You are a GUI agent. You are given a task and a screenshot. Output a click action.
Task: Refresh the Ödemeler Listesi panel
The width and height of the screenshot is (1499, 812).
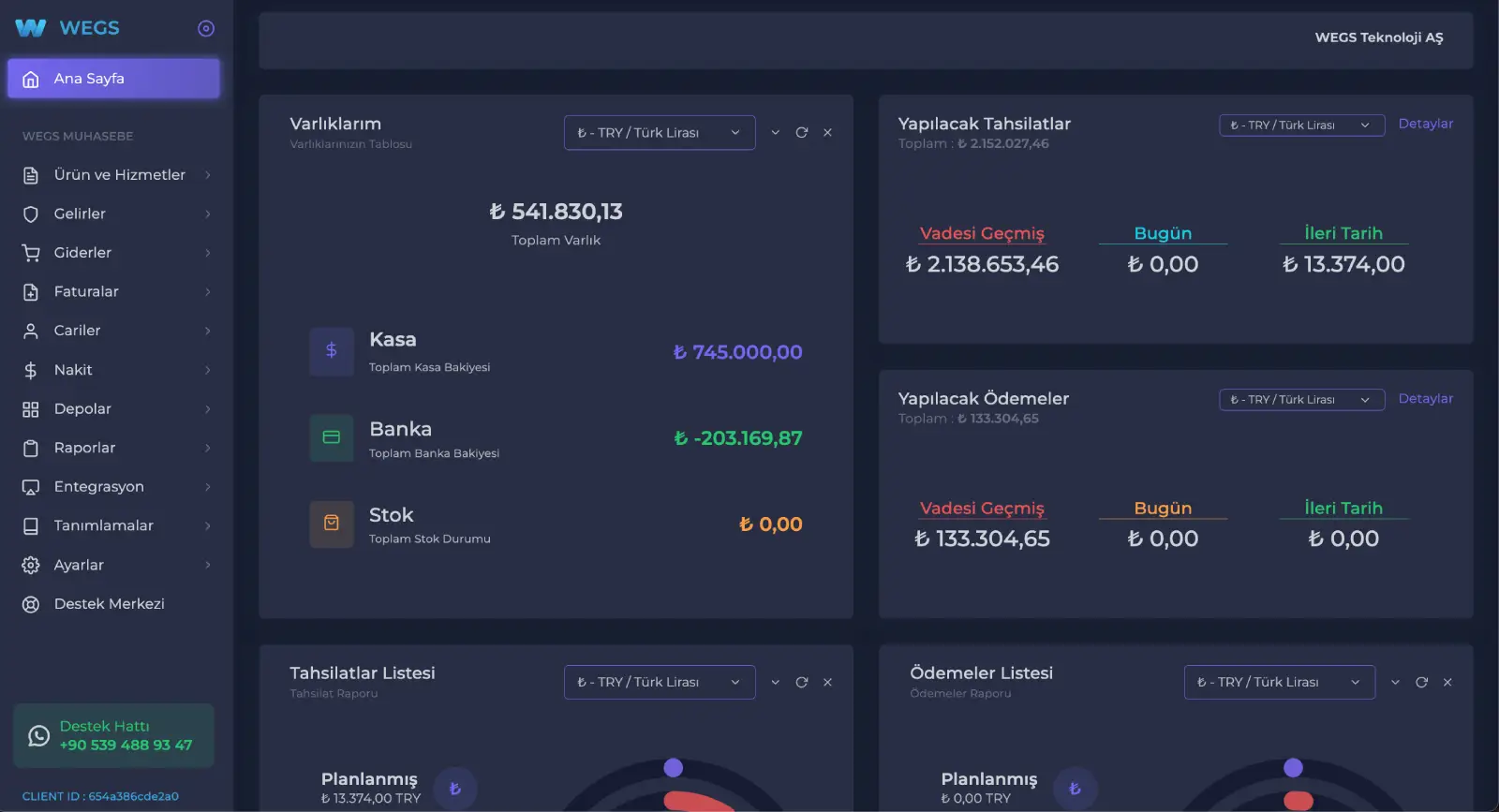[1421, 683]
